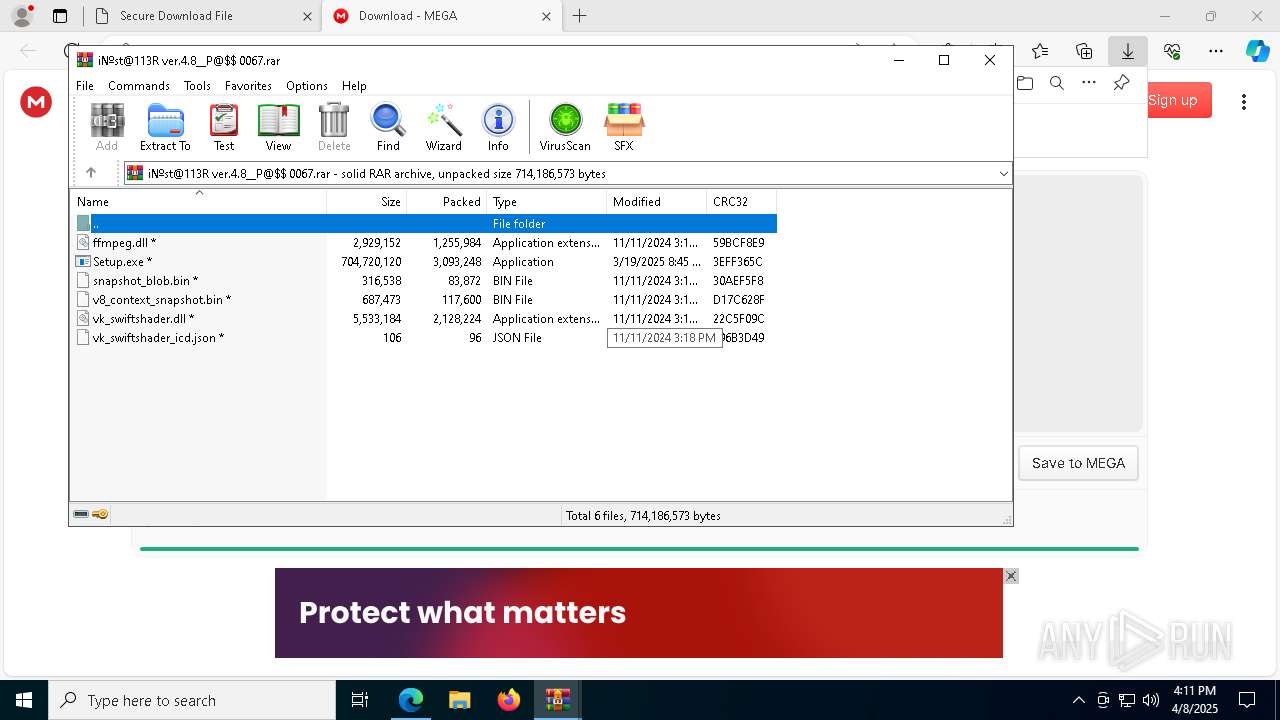
Task: Sort by Modified column header
Action: click(657, 201)
